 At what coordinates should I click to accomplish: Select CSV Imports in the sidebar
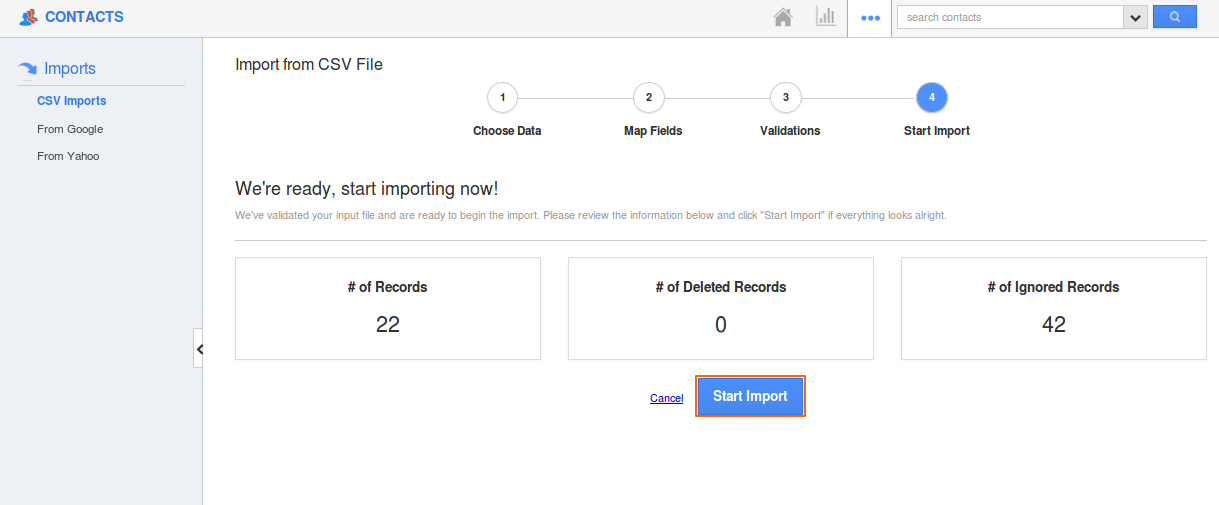[71, 101]
